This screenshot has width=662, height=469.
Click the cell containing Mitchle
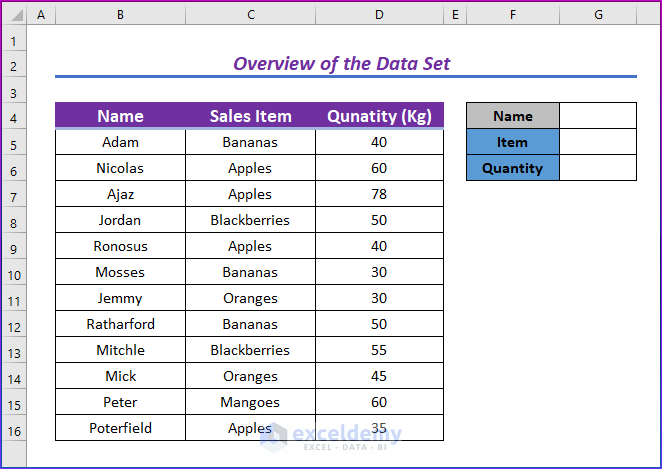120,350
